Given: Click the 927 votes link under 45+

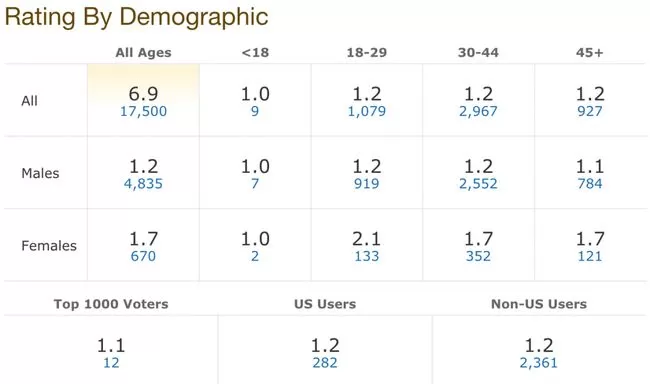Looking at the screenshot, I should pyautogui.click(x=590, y=112).
